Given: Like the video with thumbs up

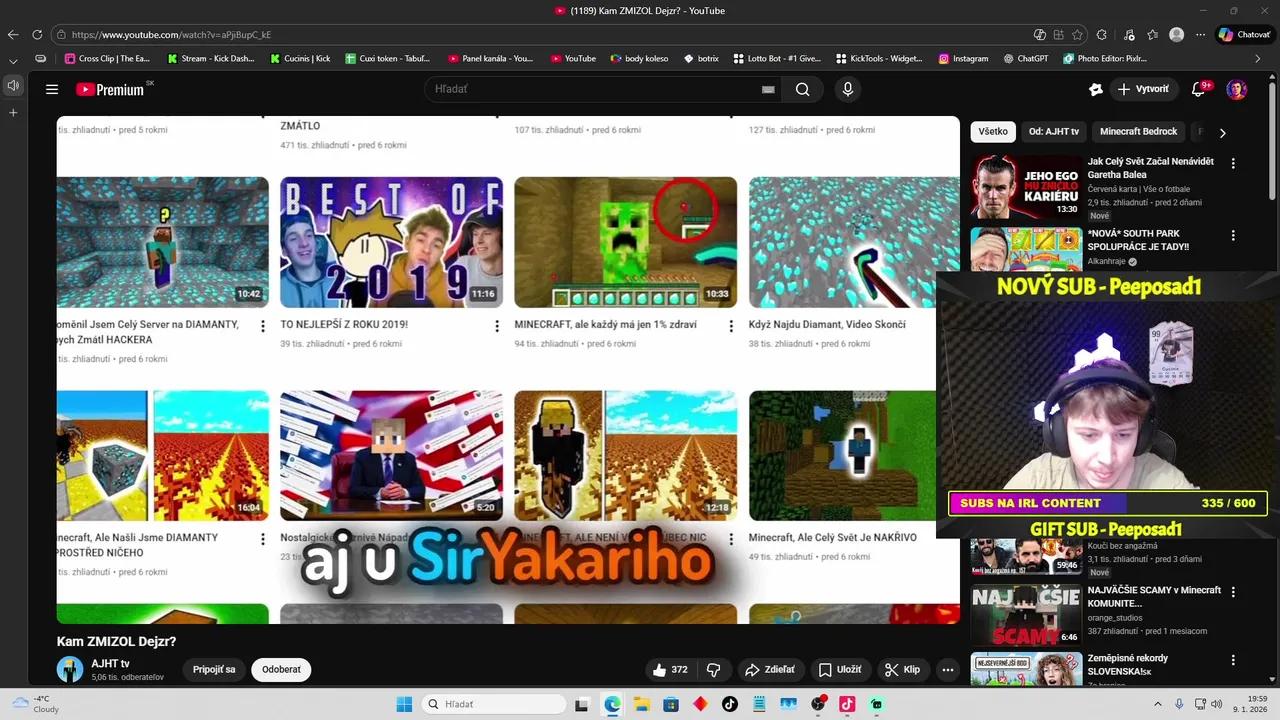Looking at the screenshot, I should click(670, 670).
